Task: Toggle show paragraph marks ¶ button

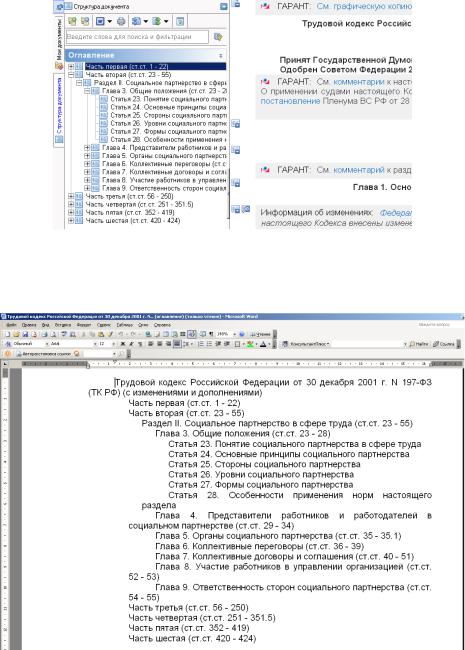Action: click(x=211, y=334)
